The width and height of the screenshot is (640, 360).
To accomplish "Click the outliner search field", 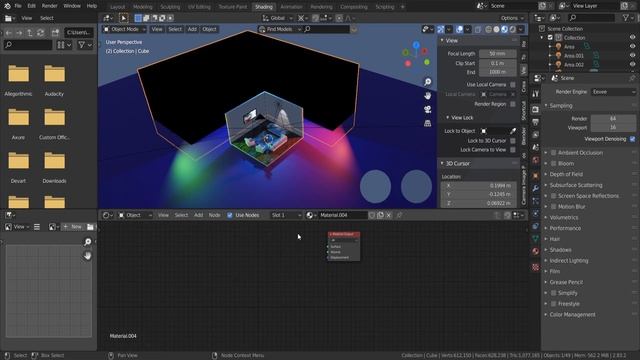I will point(591,18).
